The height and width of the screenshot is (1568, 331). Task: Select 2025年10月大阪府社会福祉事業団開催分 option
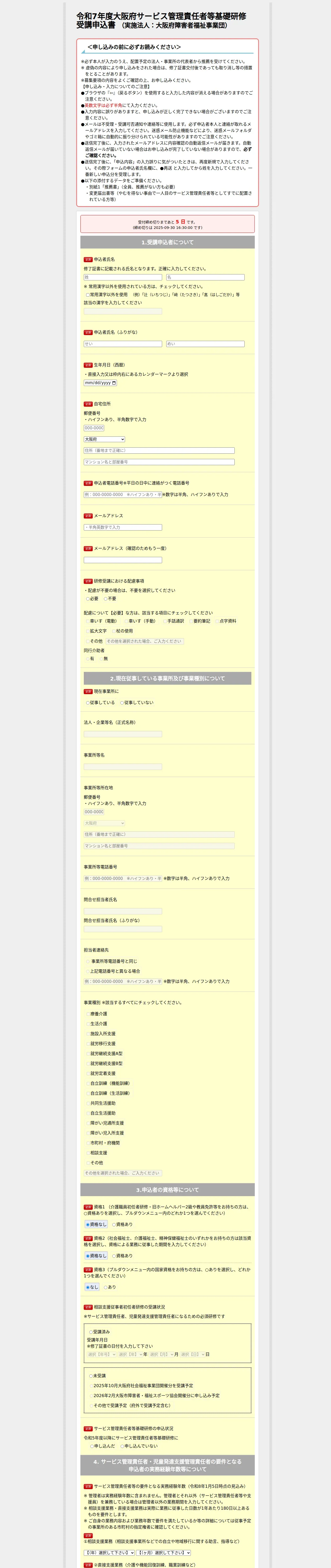pyautogui.click(x=91, y=1386)
